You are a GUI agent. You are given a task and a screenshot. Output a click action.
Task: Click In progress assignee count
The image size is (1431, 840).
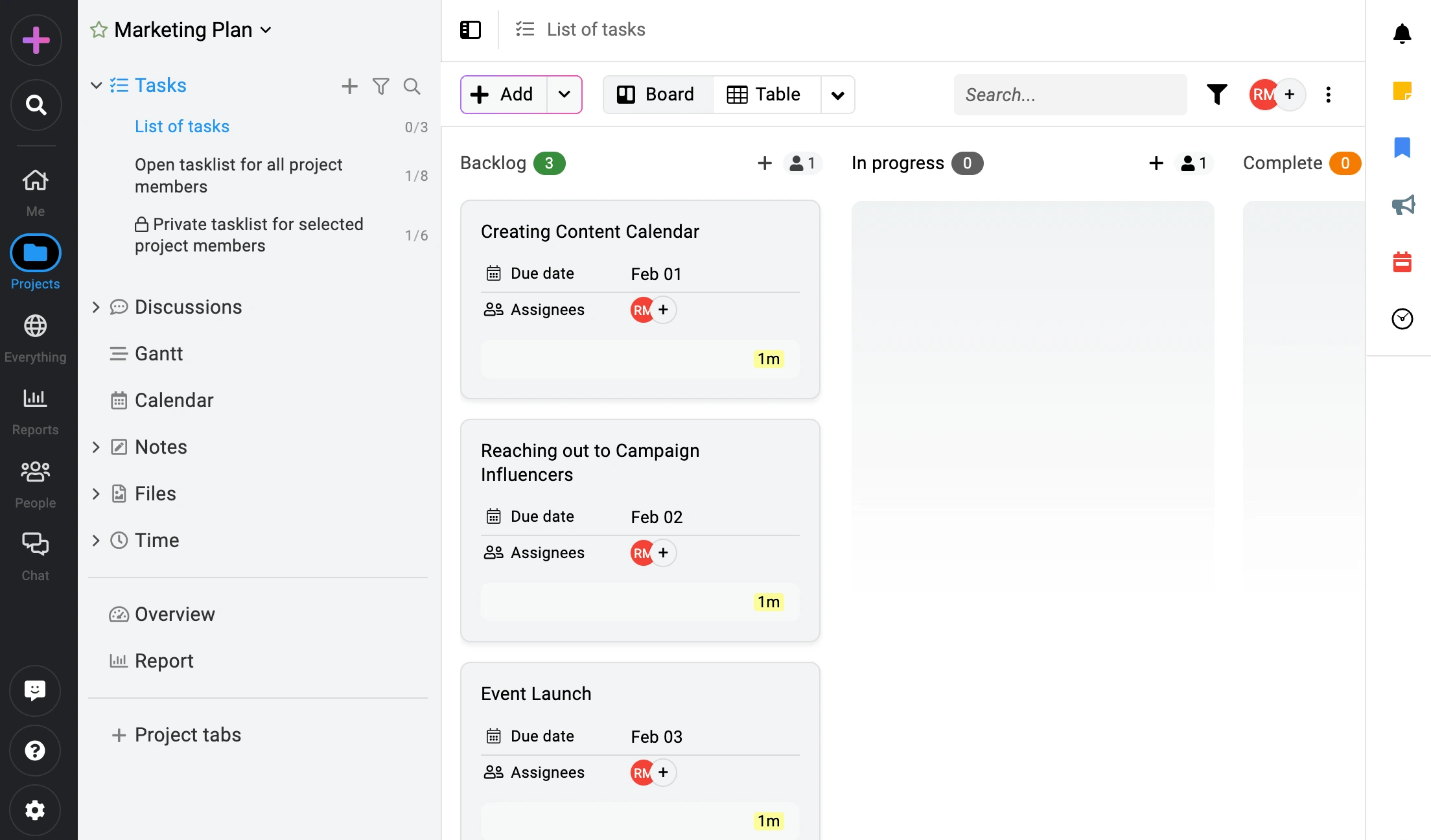tap(1194, 163)
